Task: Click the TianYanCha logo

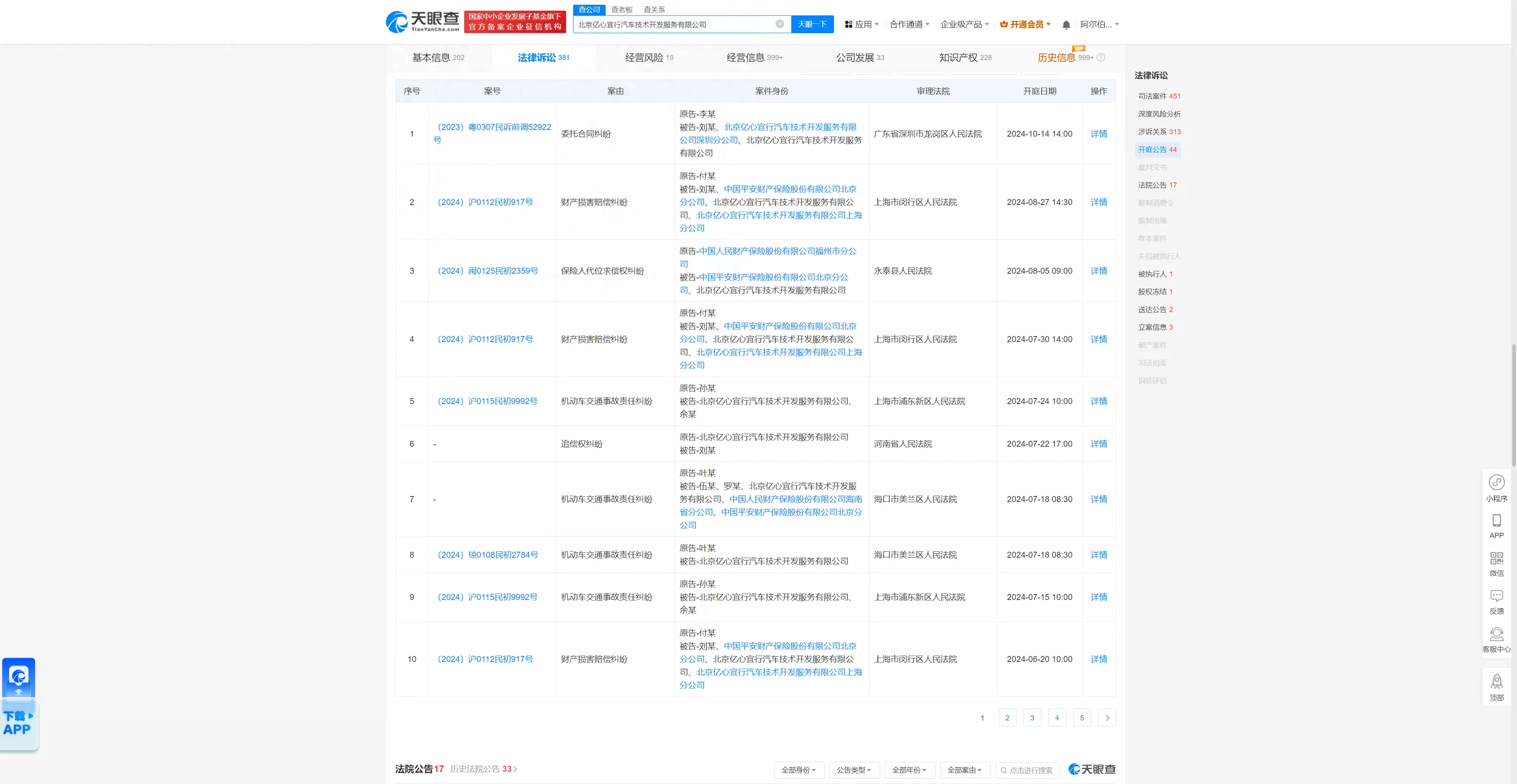Action: coord(422,22)
